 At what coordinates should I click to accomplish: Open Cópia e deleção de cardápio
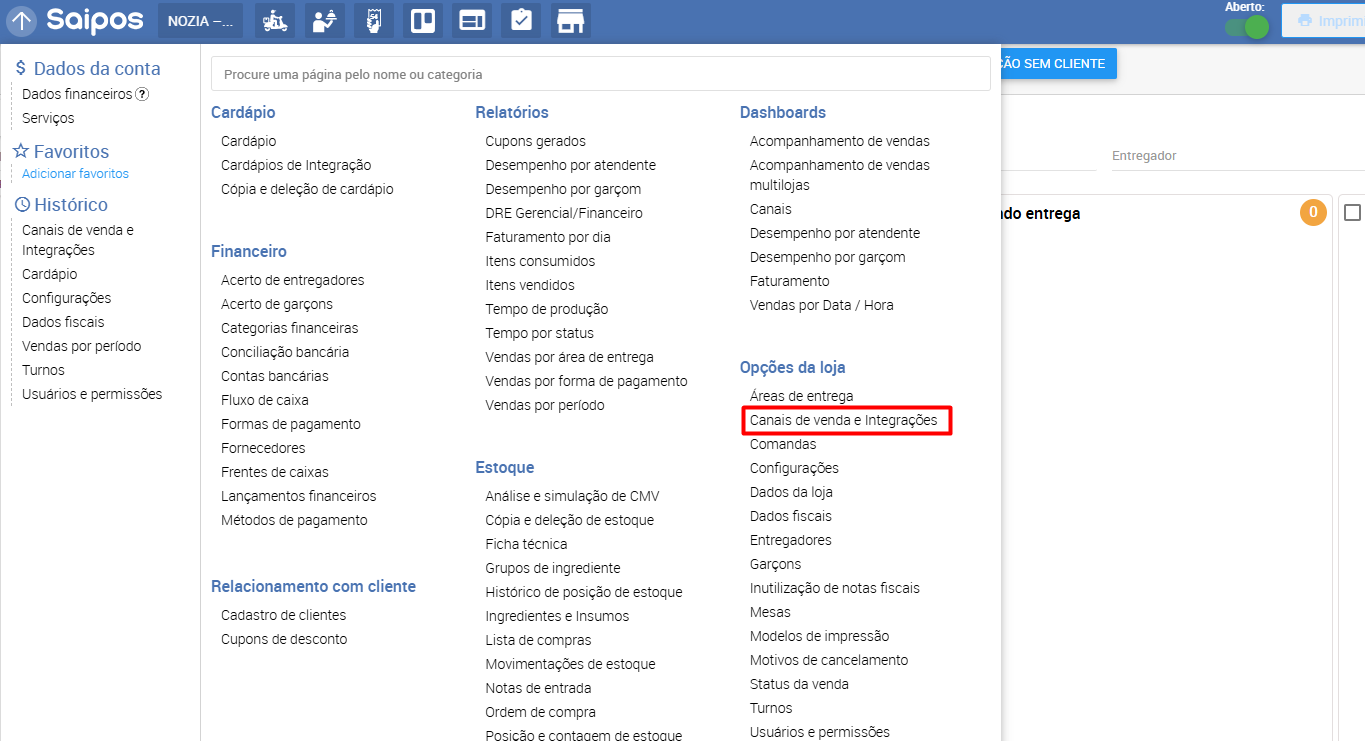pos(307,189)
